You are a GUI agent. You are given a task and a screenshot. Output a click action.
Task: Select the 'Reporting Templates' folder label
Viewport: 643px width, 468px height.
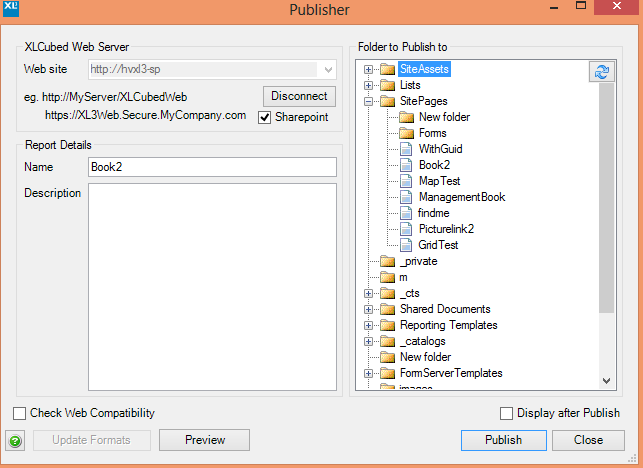pyautogui.click(x=449, y=325)
